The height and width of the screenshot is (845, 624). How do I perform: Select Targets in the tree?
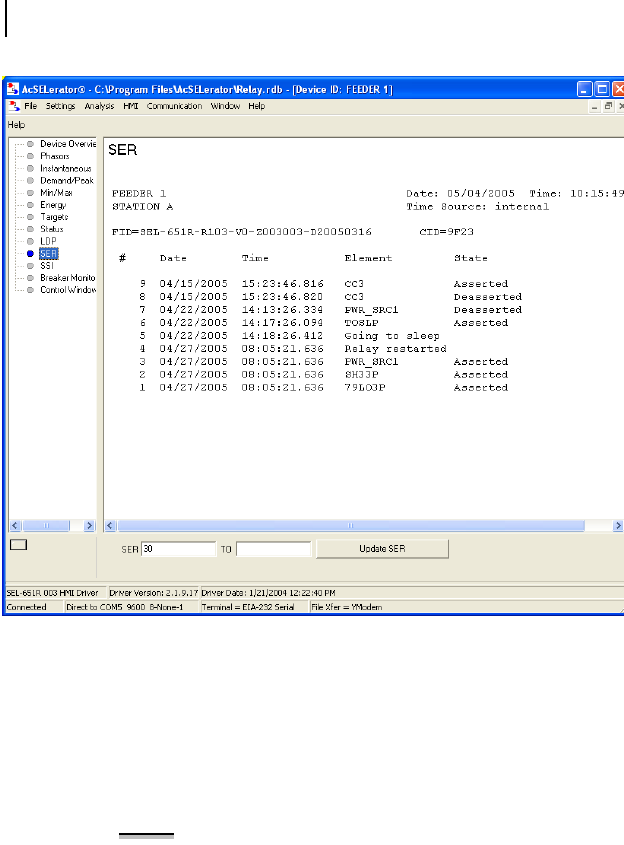point(54,217)
